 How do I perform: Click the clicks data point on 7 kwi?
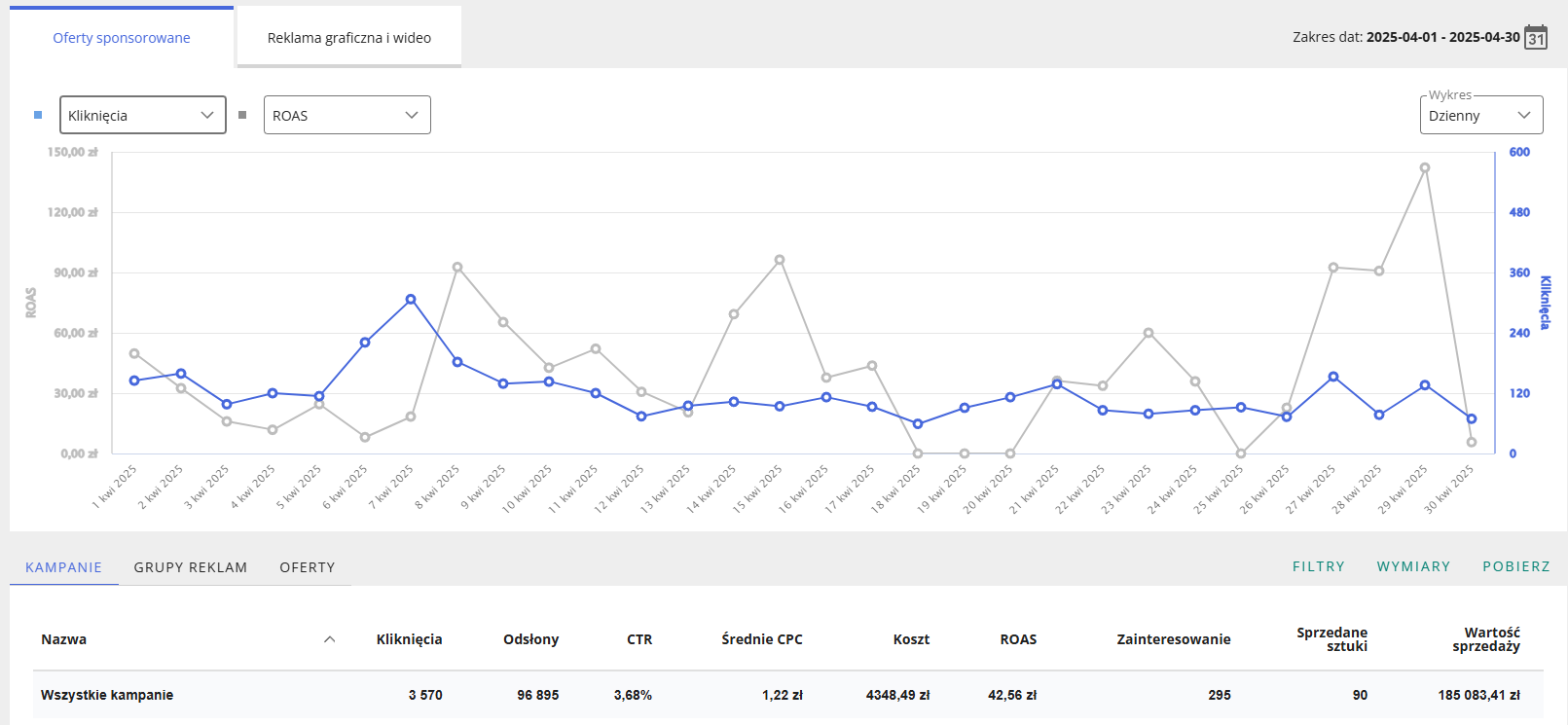(411, 299)
